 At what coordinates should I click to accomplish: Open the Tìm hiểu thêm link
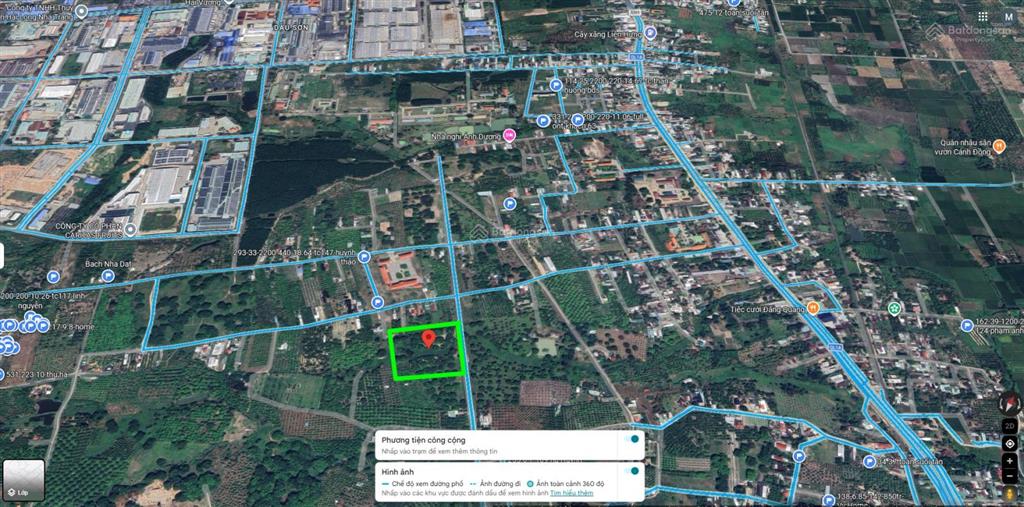point(571,493)
